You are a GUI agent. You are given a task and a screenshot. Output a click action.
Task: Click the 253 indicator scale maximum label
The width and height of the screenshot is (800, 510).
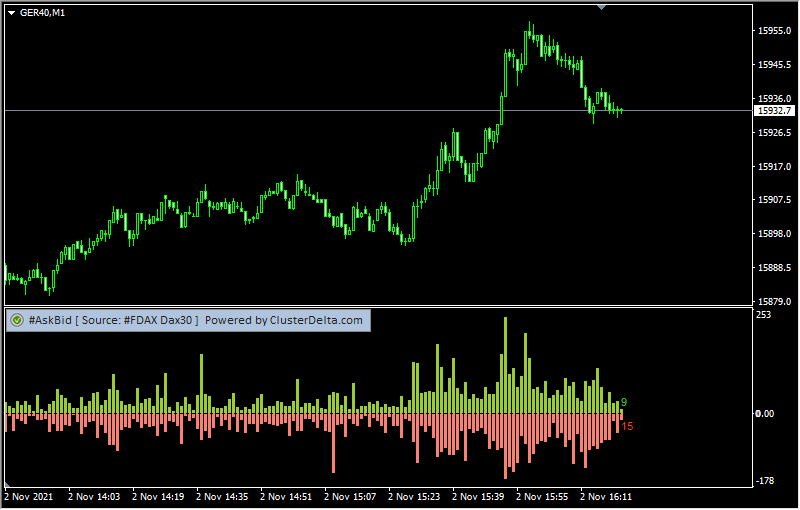[764, 315]
